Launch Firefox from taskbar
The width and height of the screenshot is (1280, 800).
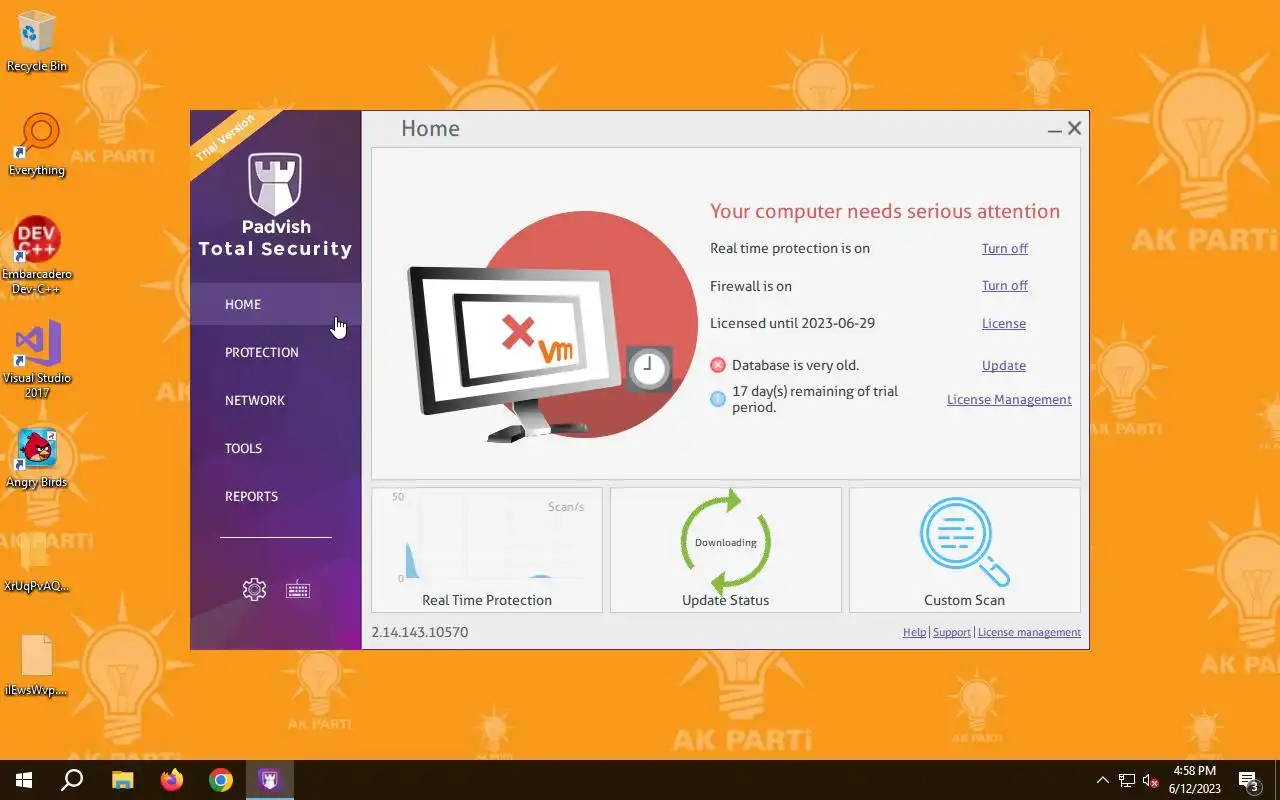pos(172,780)
